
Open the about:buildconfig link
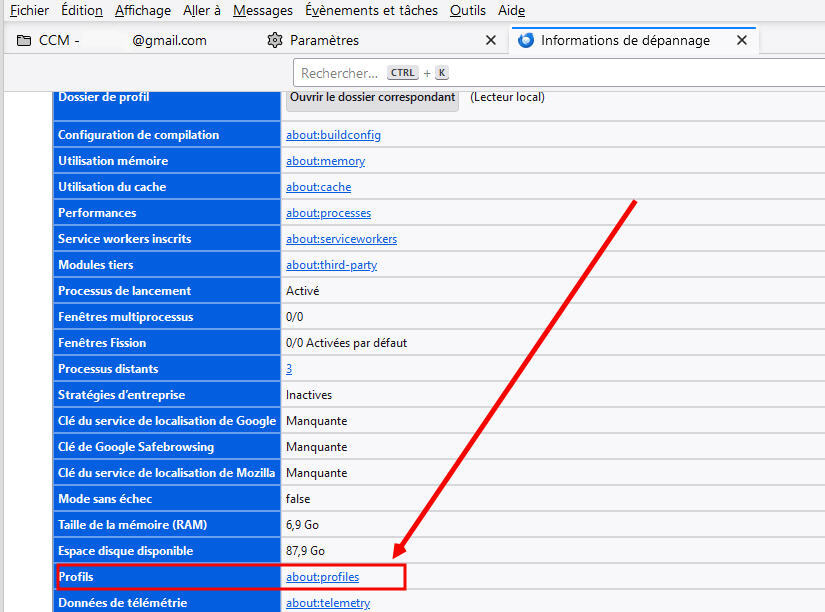334,135
